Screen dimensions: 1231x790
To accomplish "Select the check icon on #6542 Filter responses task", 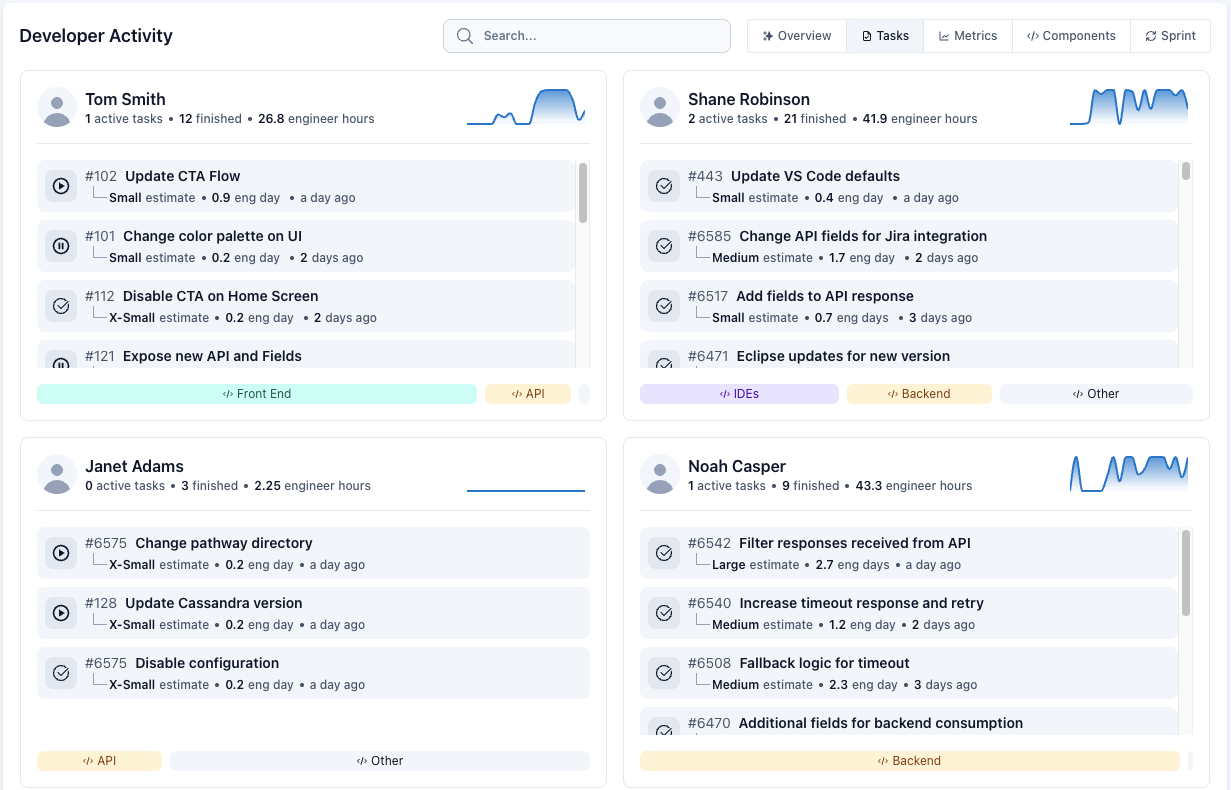I will tap(663, 553).
